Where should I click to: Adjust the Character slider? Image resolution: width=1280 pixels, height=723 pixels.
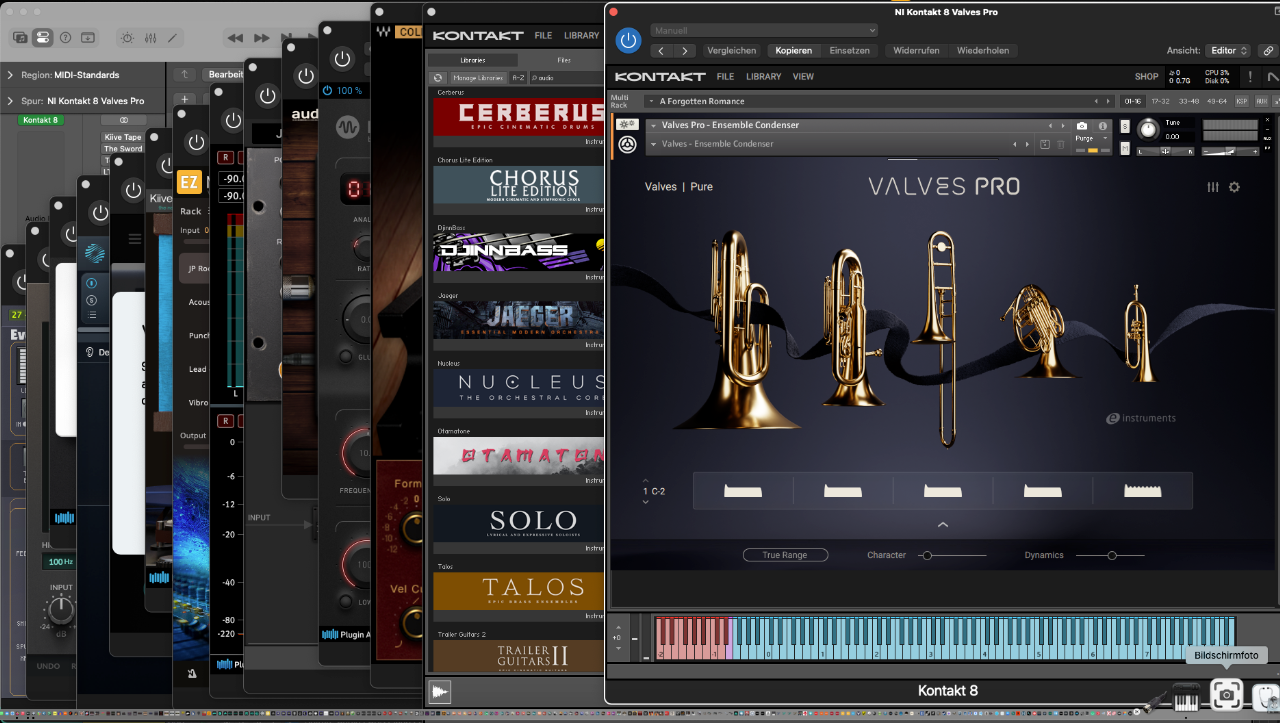click(953, 555)
